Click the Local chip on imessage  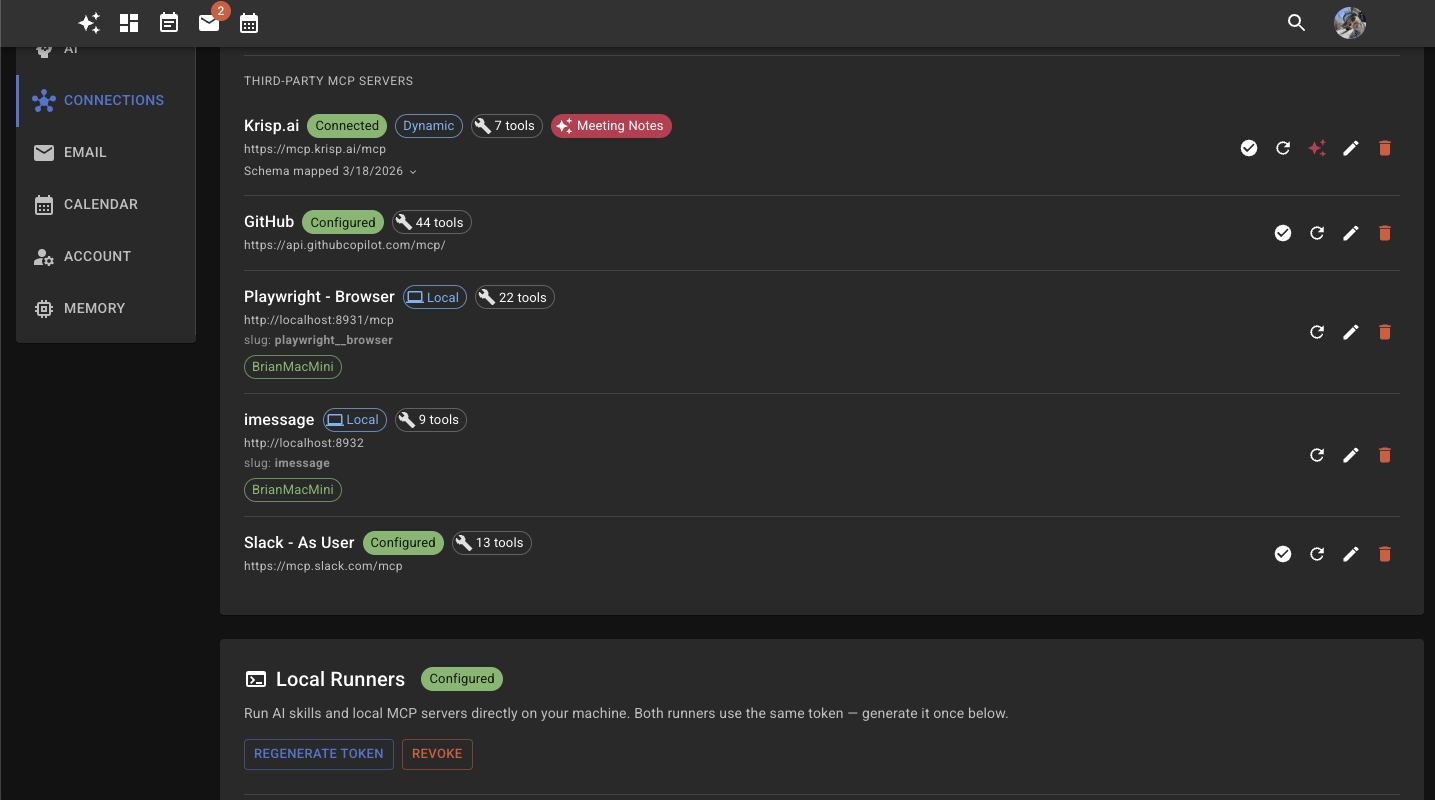[355, 420]
